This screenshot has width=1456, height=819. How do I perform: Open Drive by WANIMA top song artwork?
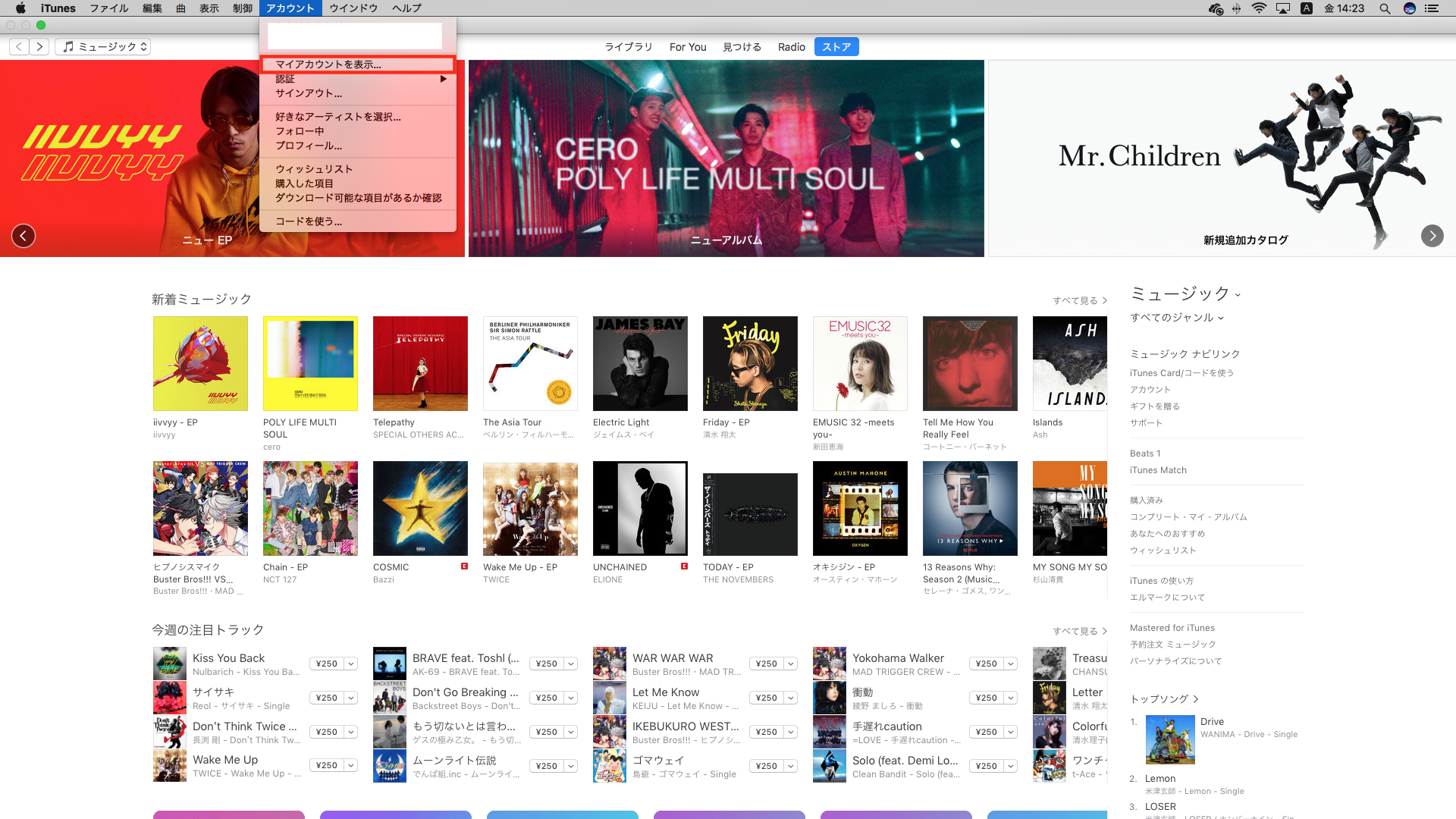point(1170,739)
